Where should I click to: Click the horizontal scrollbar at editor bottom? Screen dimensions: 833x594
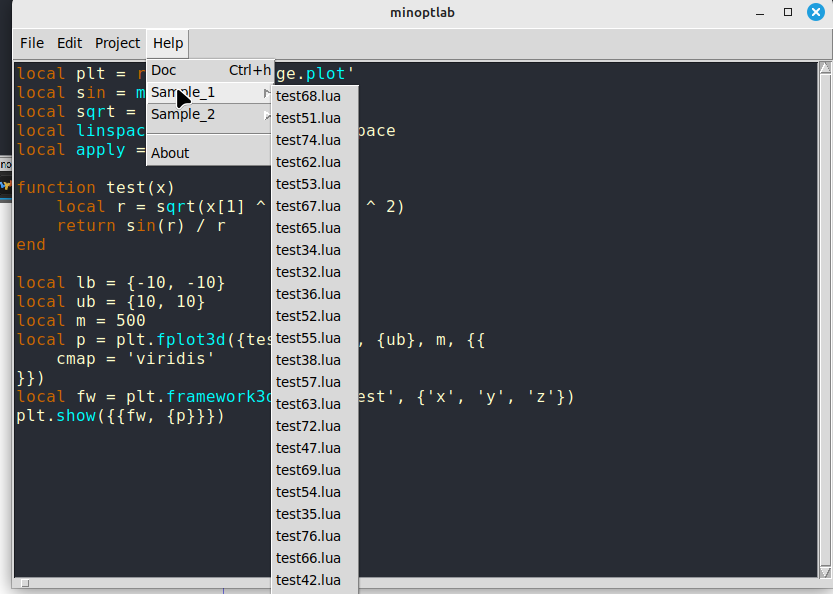pos(416,583)
